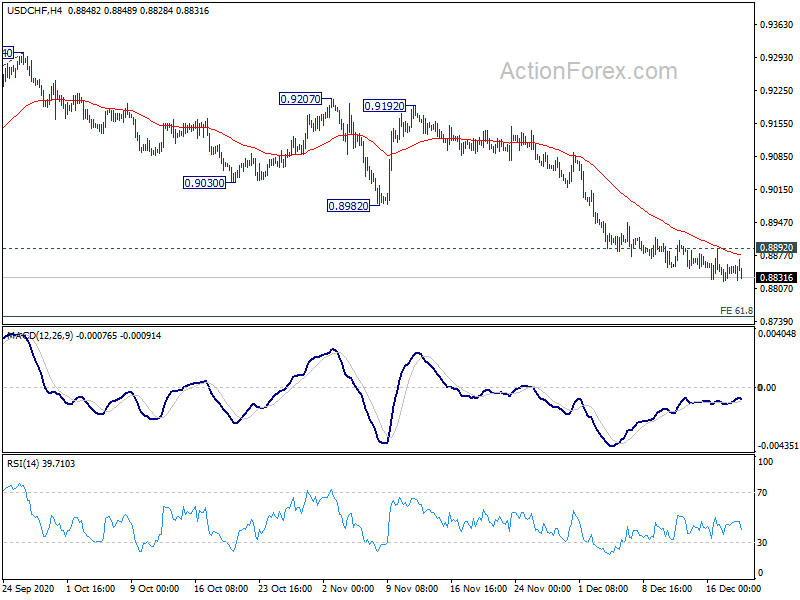
Task: Select the 0.89820 price label
Action: (x=348, y=206)
